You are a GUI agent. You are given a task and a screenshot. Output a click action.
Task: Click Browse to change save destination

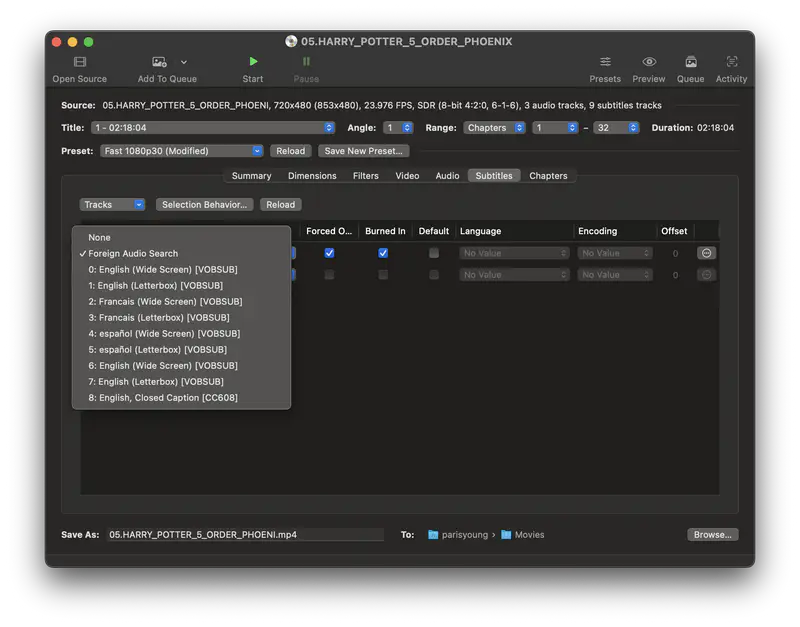click(x=712, y=534)
